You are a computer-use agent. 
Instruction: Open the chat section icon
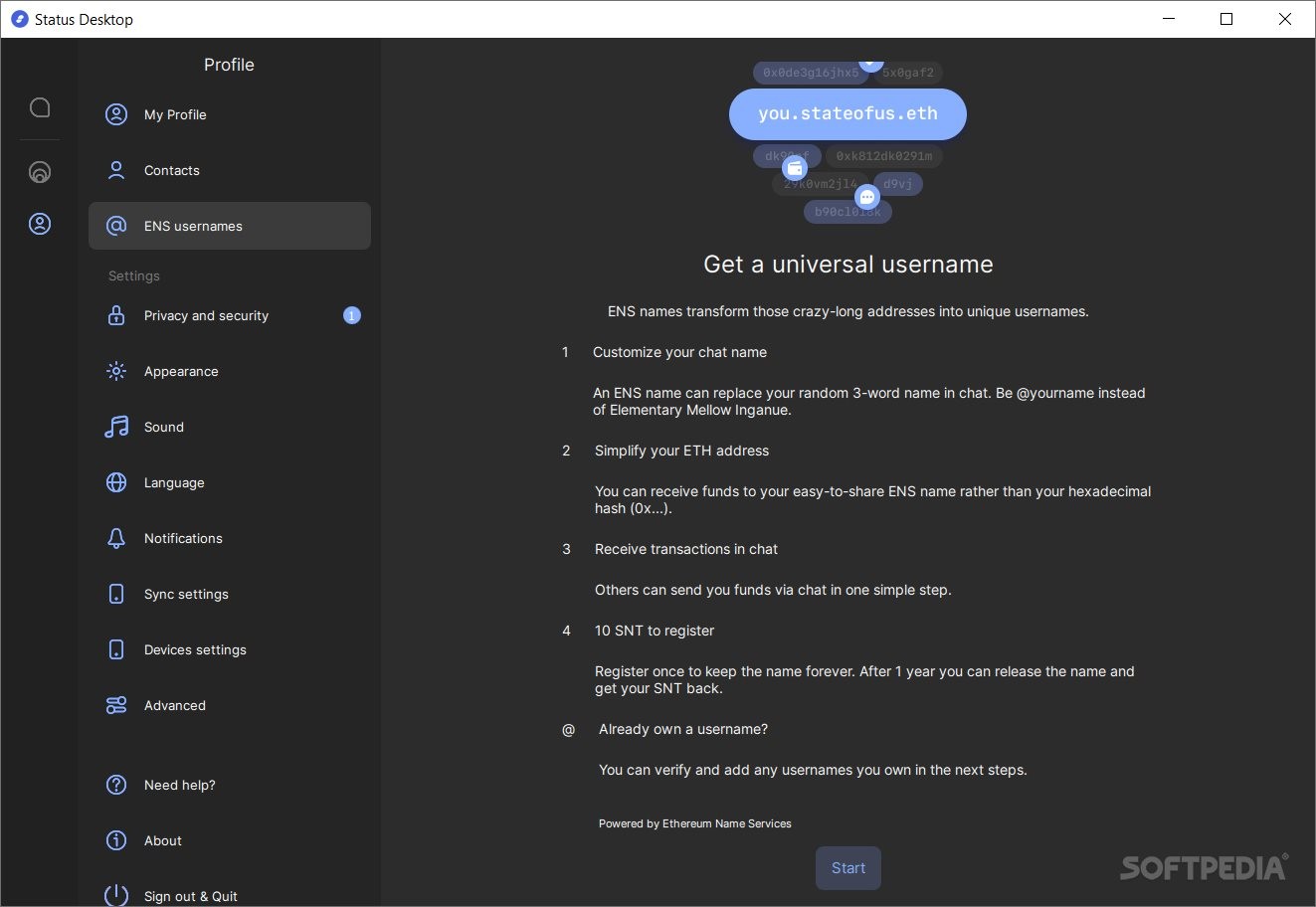click(x=40, y=107)
